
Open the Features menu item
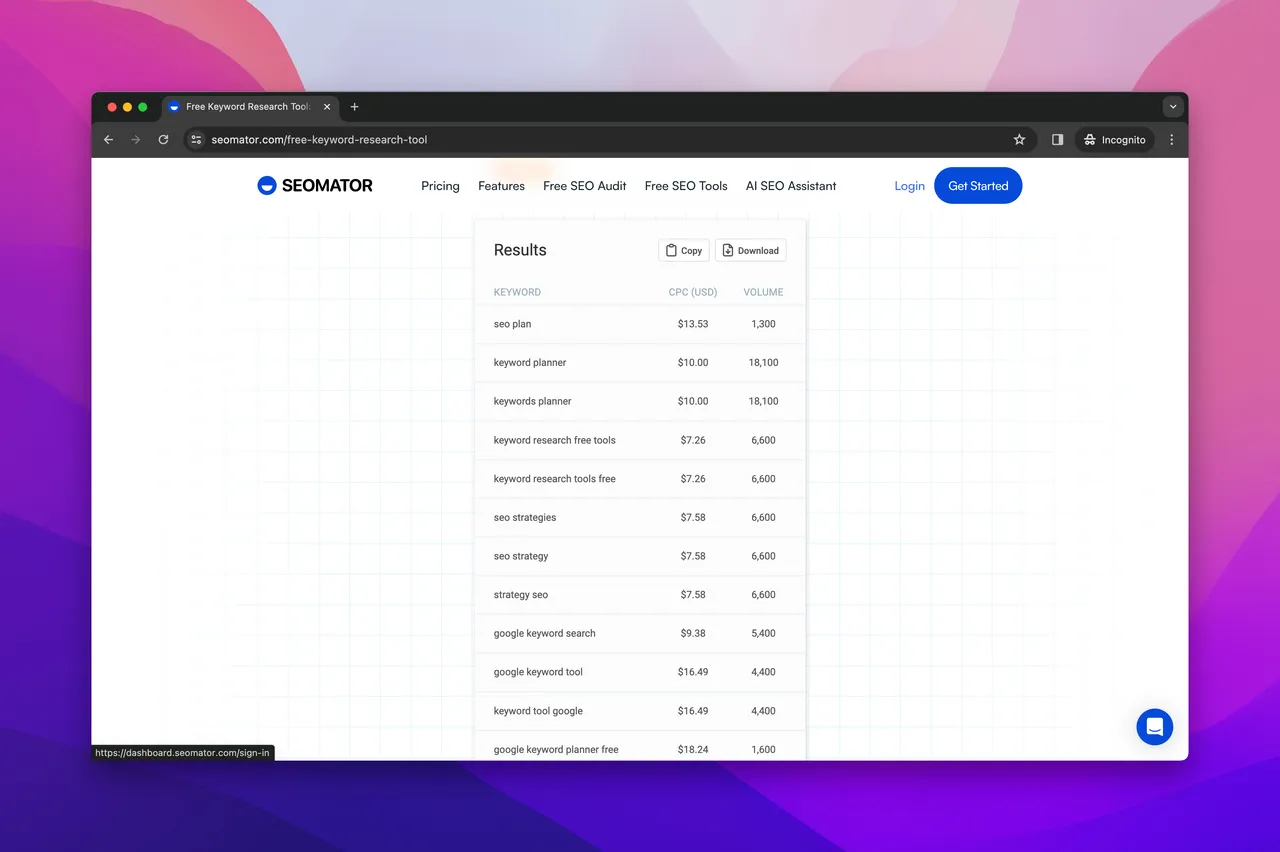501,186
